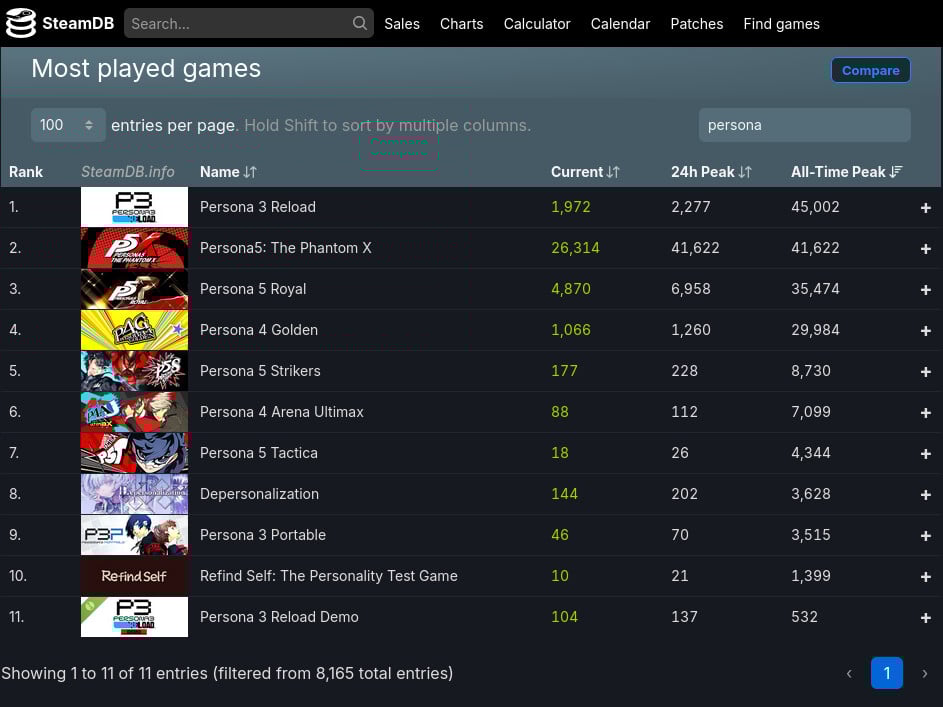Click the all-time peak value 29,984
The height and width of the screenshot is (707, 943).
[x=815, y=329]
